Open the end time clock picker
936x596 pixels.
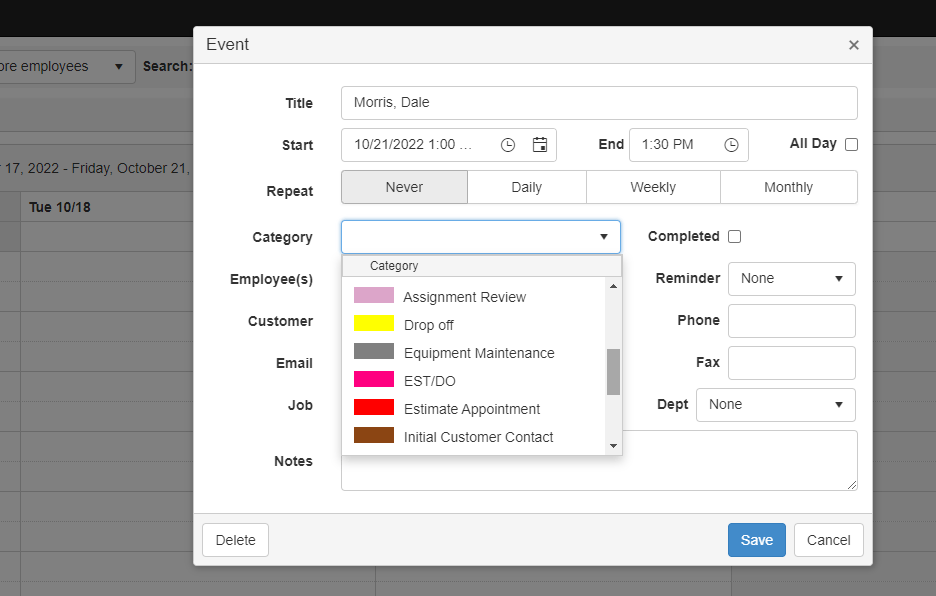tap(731, 144)
